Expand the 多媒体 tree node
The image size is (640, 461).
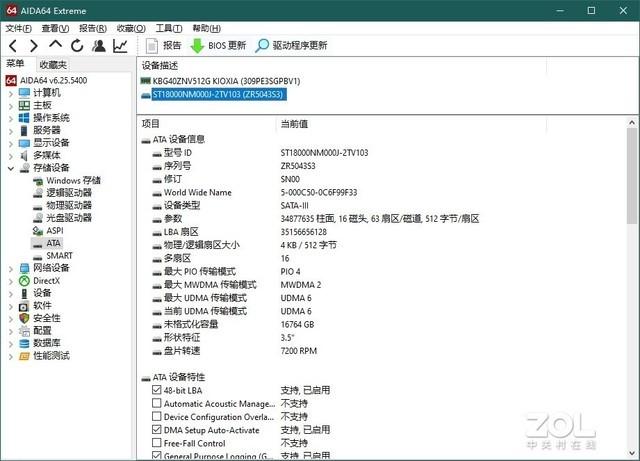tap(11, 156)
